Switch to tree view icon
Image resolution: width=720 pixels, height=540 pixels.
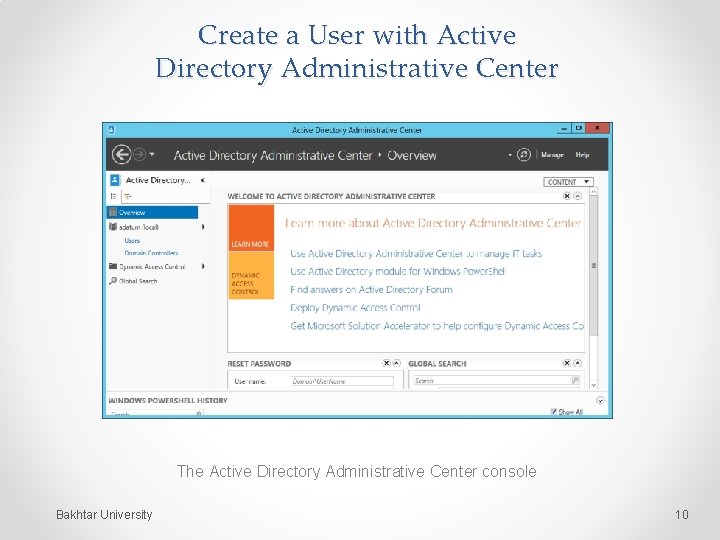click(128, 197)
